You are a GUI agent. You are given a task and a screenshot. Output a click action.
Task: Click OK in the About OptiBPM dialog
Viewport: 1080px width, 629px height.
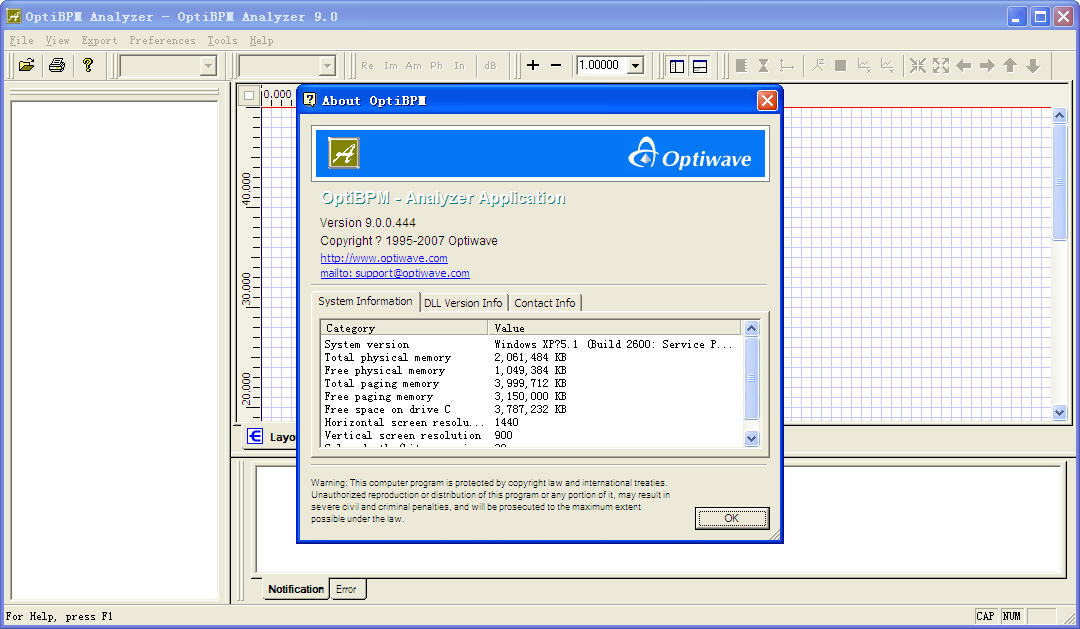tap(731, 518)
